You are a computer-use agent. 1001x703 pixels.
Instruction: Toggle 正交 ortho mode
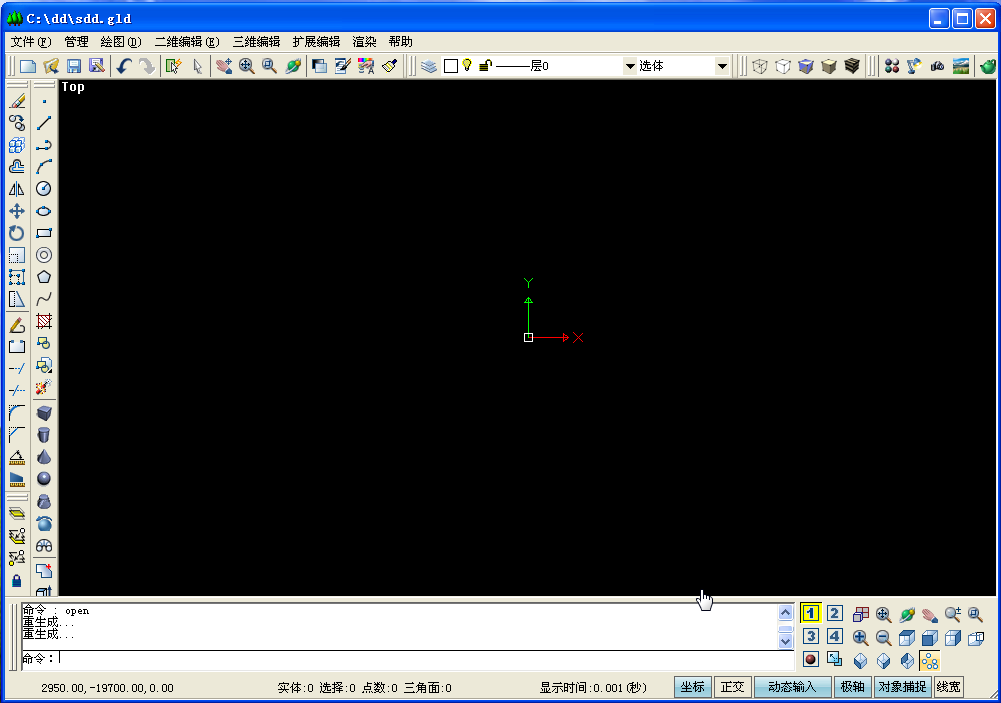point(732,687)
